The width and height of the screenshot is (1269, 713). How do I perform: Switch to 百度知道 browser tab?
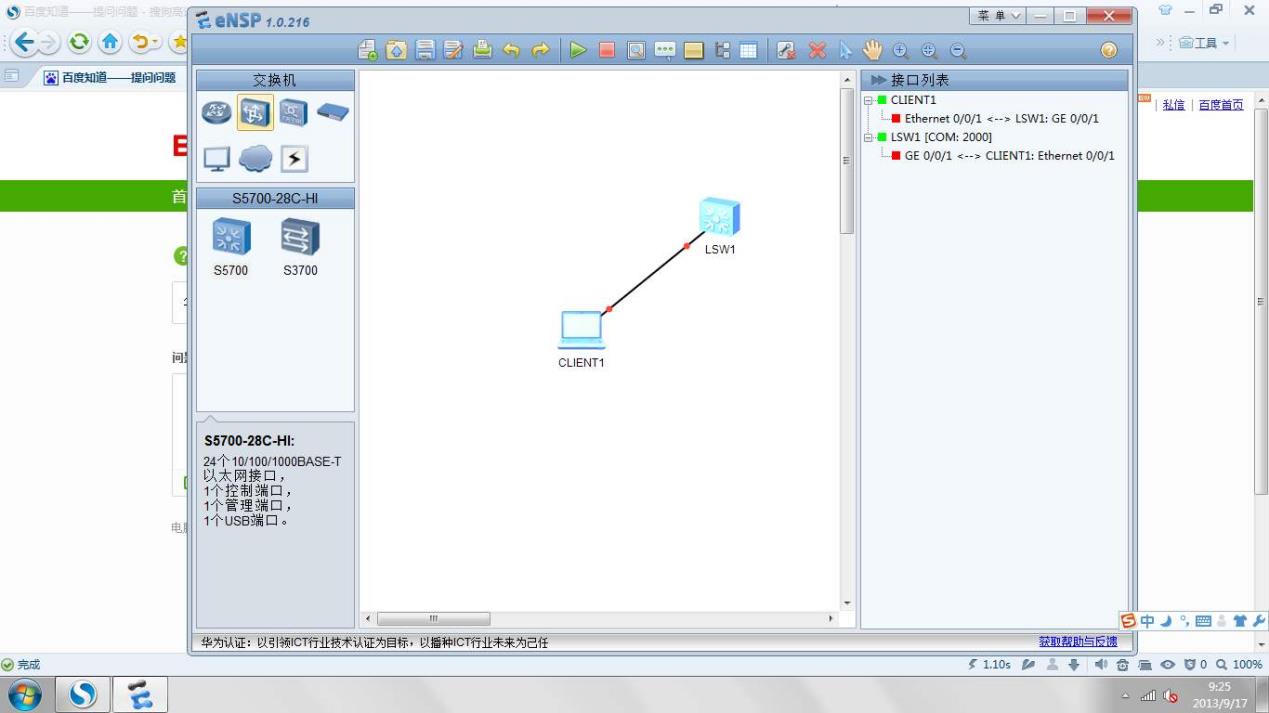tap(110, 78)
